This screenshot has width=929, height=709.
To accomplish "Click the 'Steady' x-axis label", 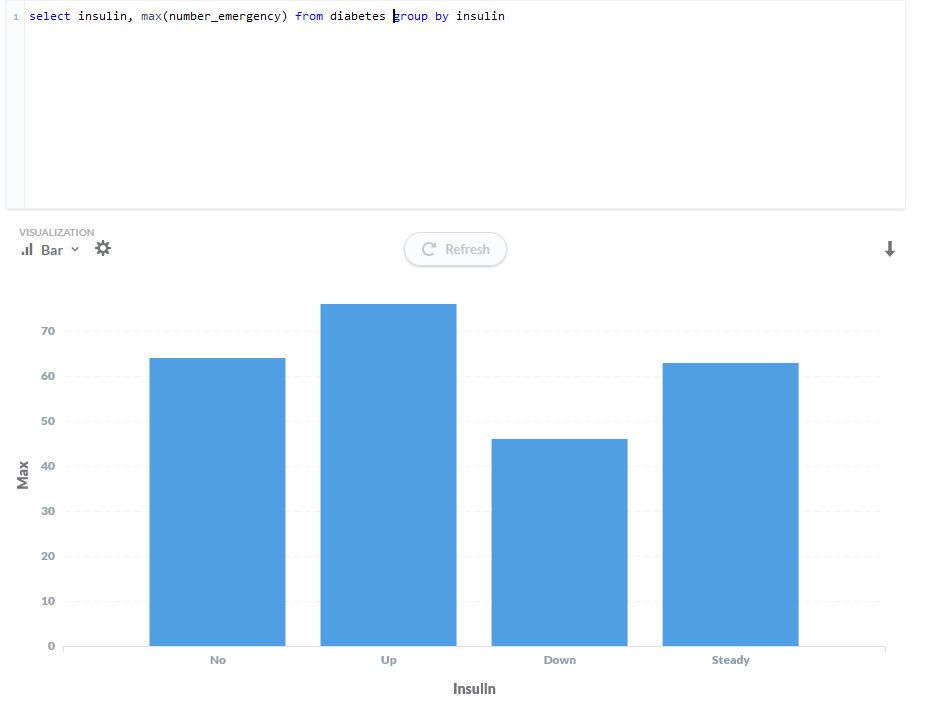I will [731, 660].
